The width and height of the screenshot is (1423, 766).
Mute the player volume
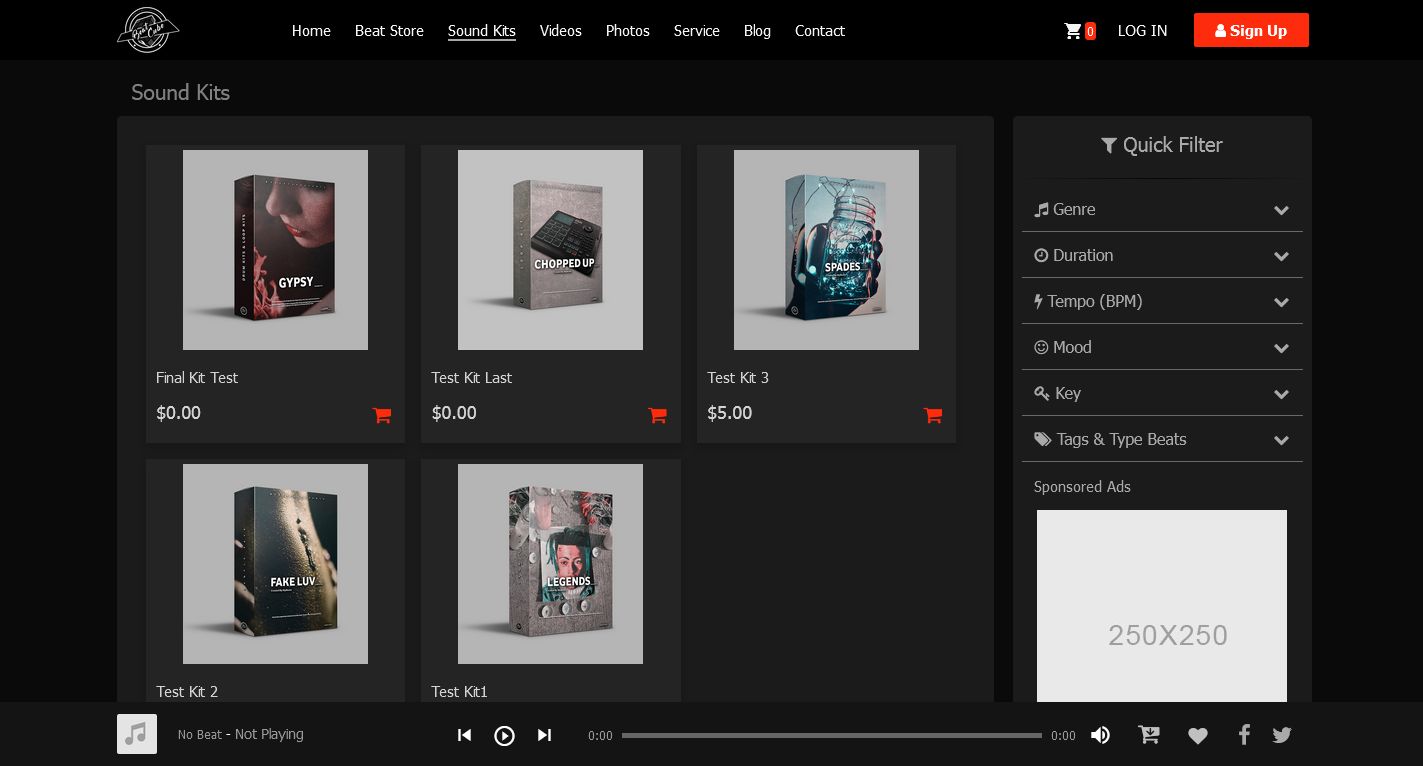1100,735
